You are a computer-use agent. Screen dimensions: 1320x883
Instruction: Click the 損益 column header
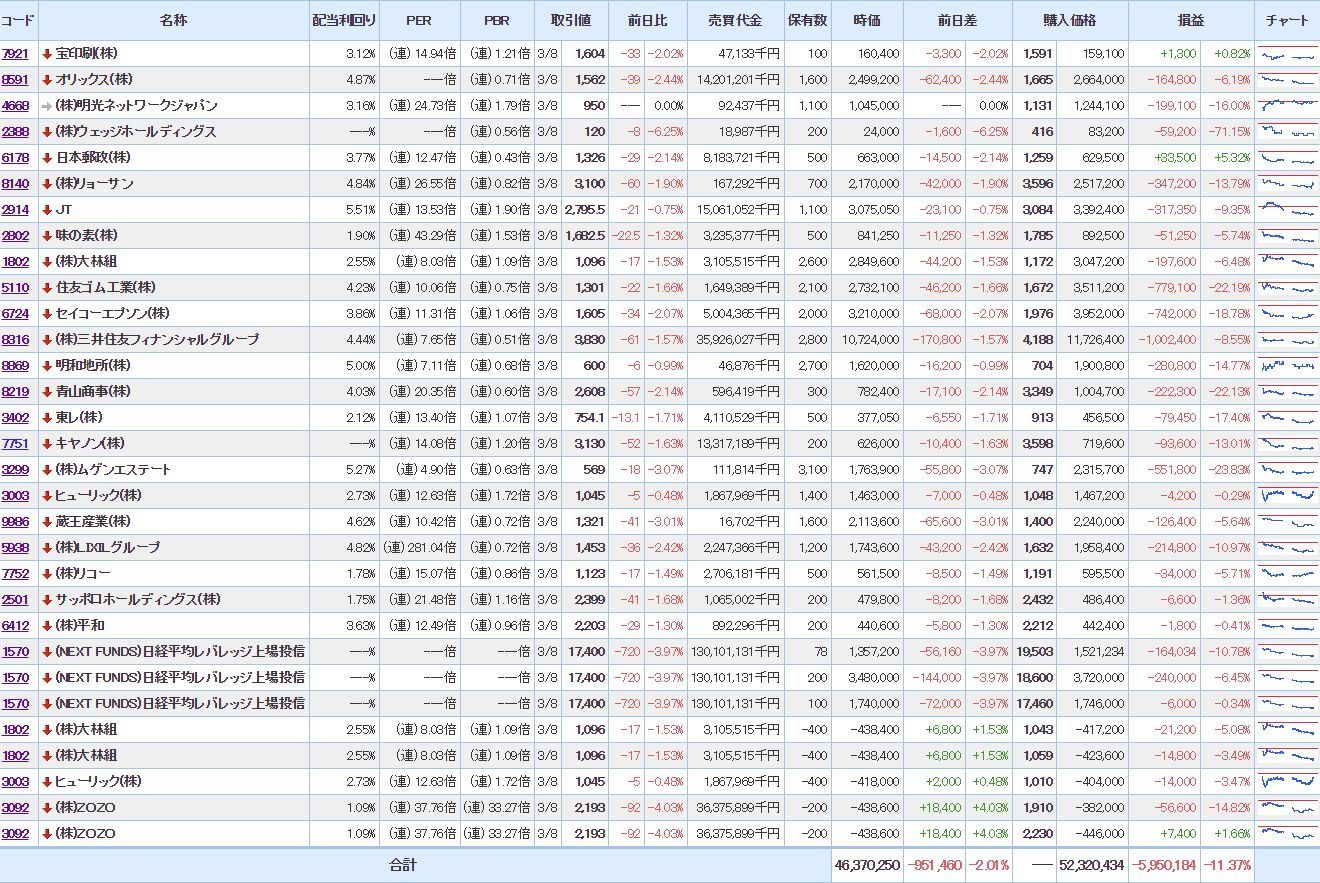coord(1190,21)
